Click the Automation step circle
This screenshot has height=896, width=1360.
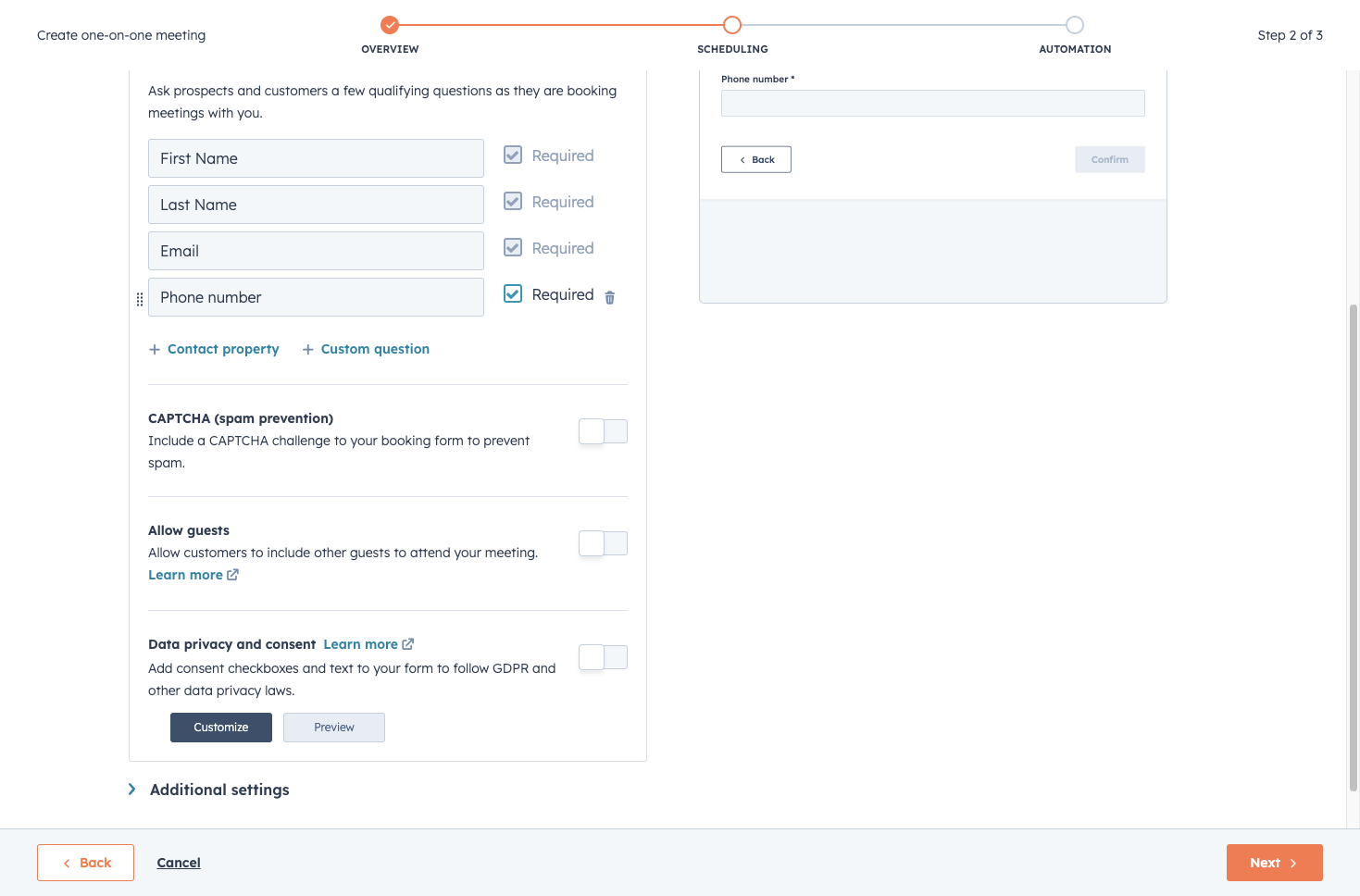tap(1075, 25)
